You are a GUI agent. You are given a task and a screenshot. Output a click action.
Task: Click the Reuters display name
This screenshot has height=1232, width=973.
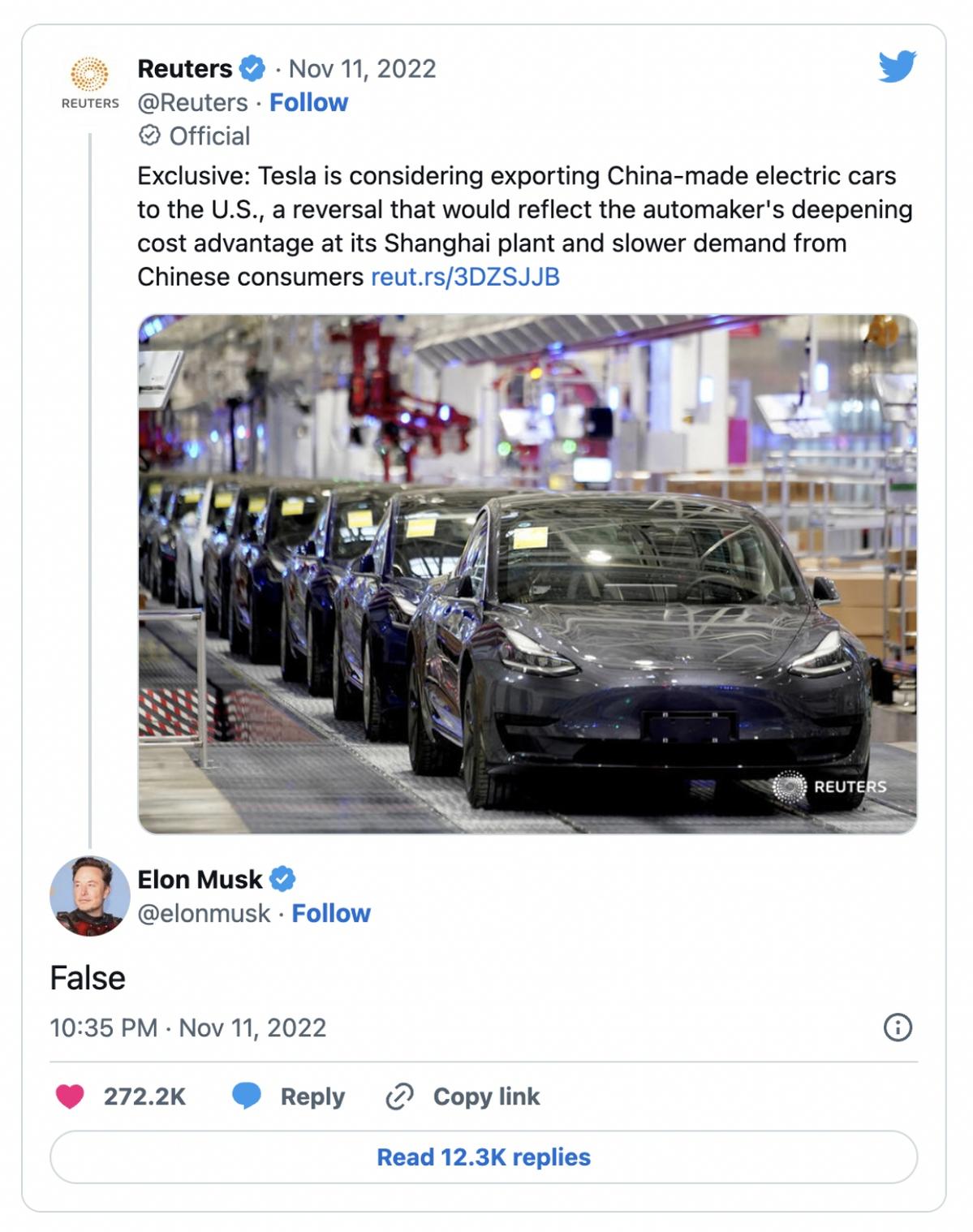point(185,69)
